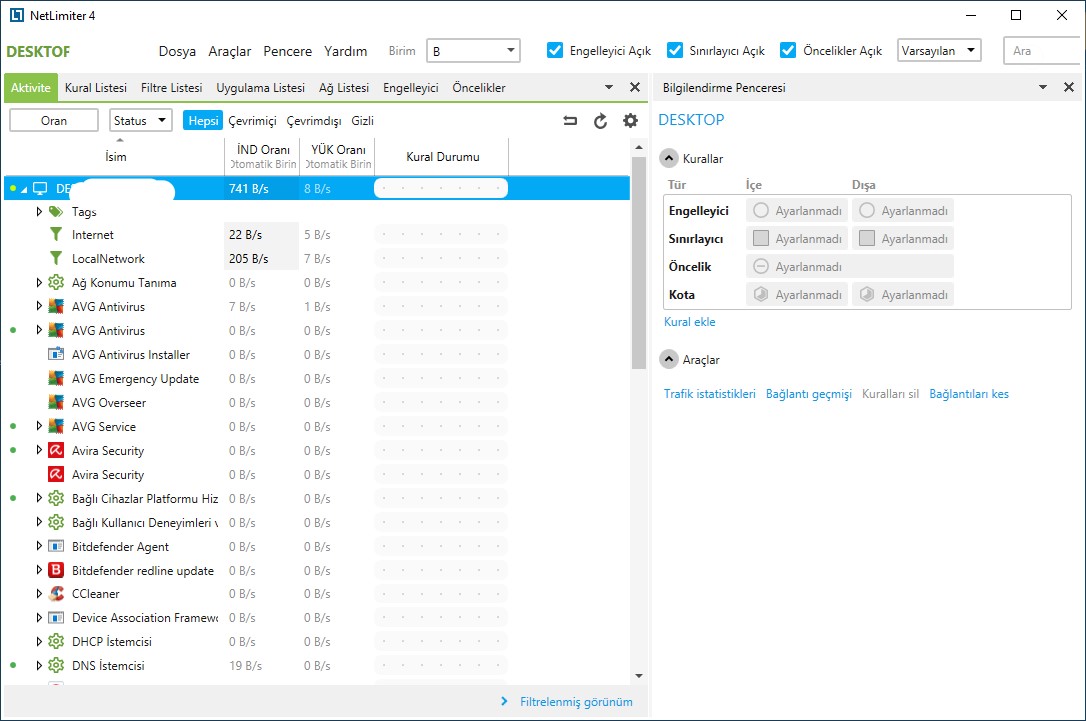Screen dimensions: 1086x721
Task: Show Gizli applications filter
Action: 362,121
